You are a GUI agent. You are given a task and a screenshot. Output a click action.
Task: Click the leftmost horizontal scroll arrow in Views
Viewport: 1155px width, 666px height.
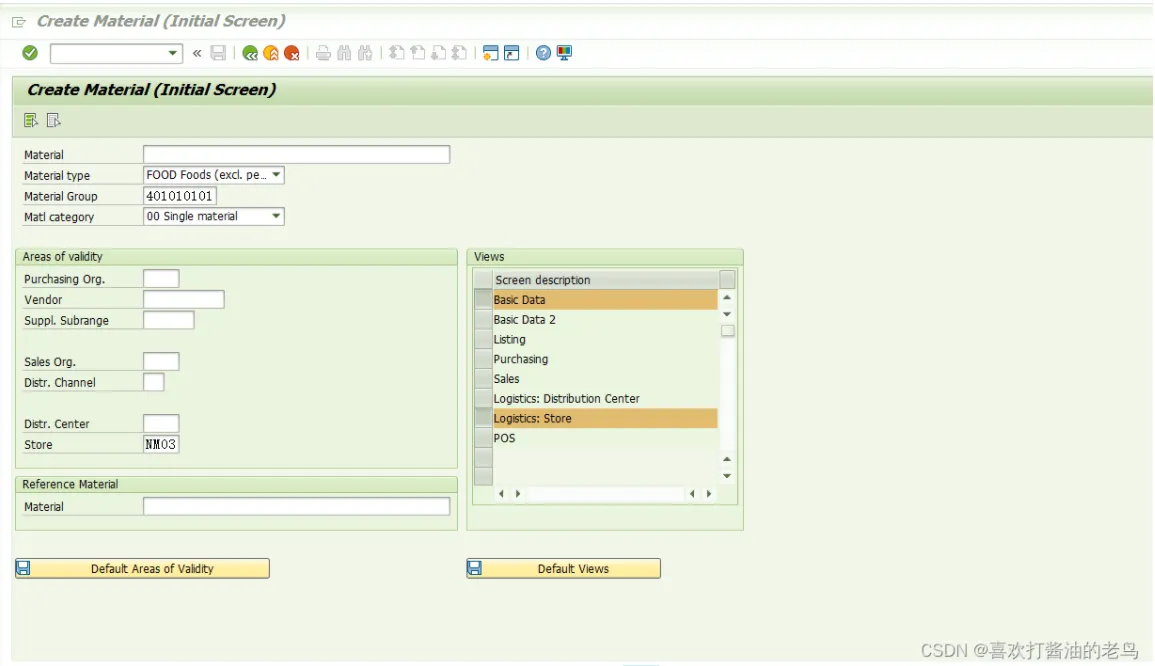[501, 494]
